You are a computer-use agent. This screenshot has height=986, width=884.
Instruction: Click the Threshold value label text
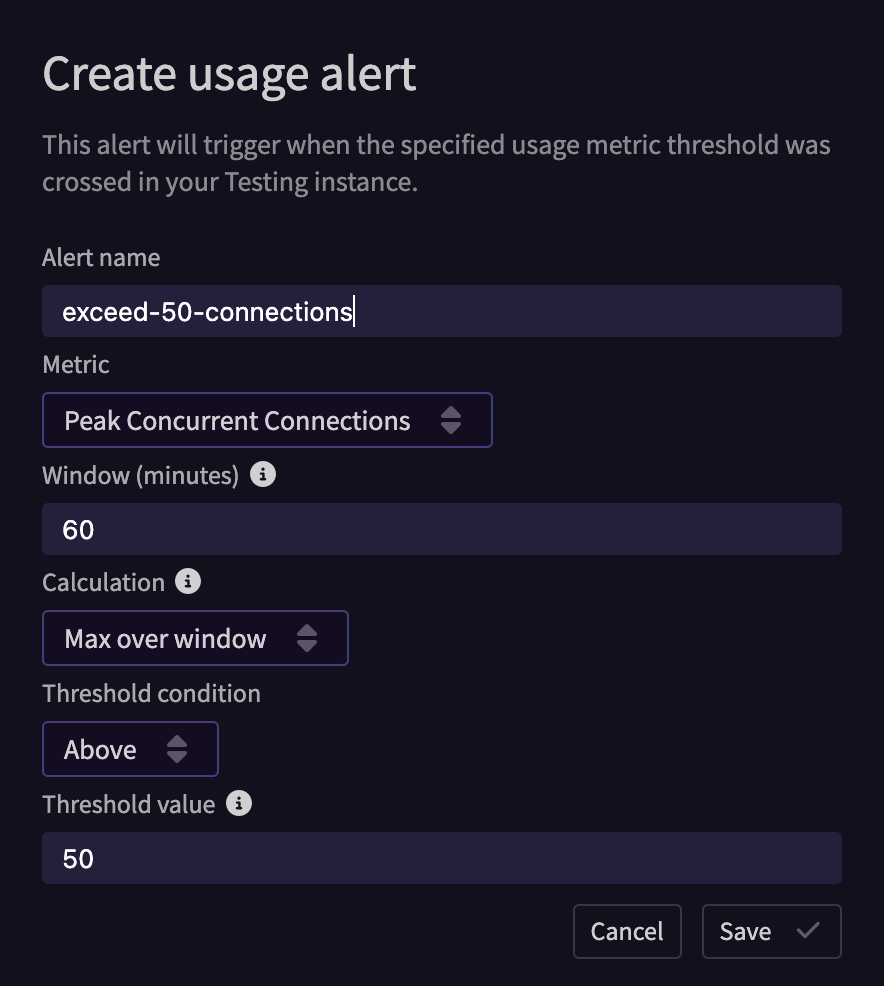(129, 804)
